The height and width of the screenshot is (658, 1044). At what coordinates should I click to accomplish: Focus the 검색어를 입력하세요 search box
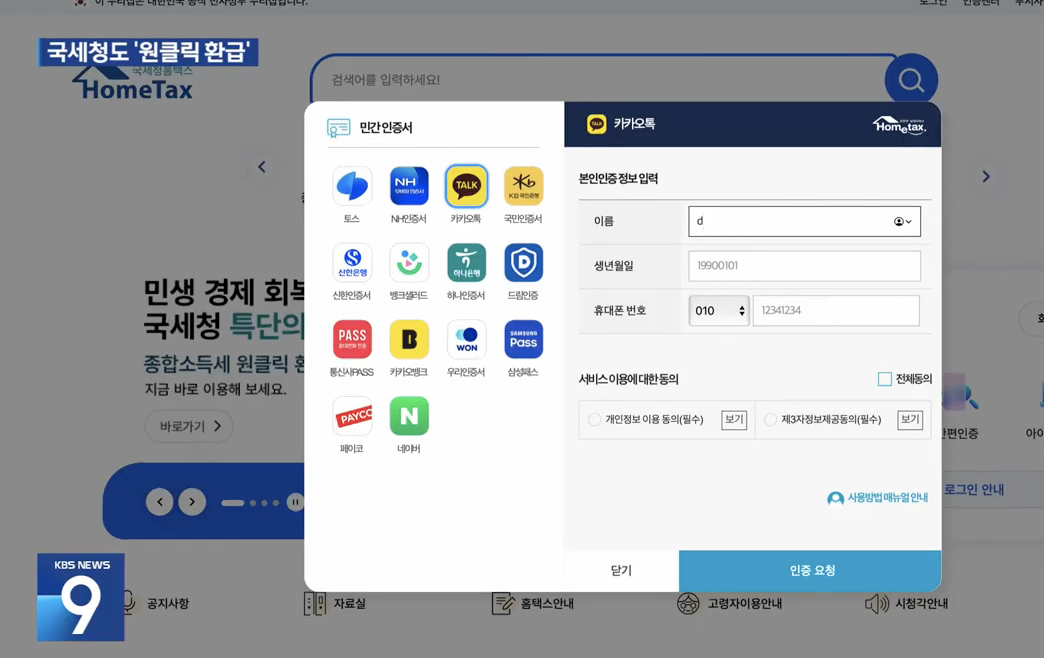(x=599, y=80)
